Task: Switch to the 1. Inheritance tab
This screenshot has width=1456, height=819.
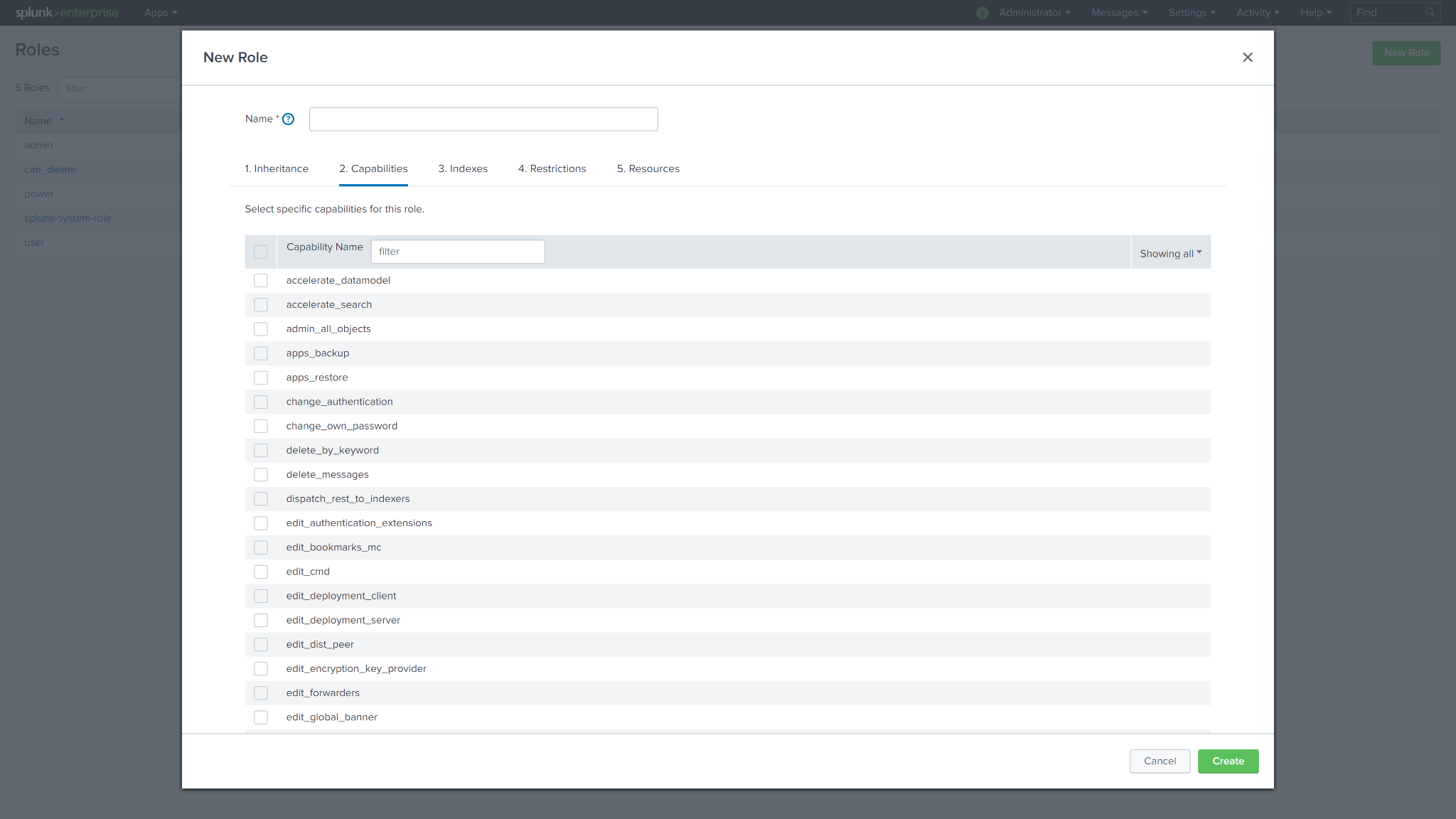Action: [277, 169]
